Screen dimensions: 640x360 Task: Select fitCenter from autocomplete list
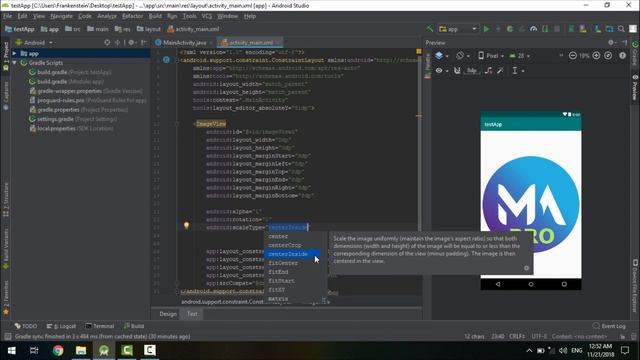pos(283,263)
